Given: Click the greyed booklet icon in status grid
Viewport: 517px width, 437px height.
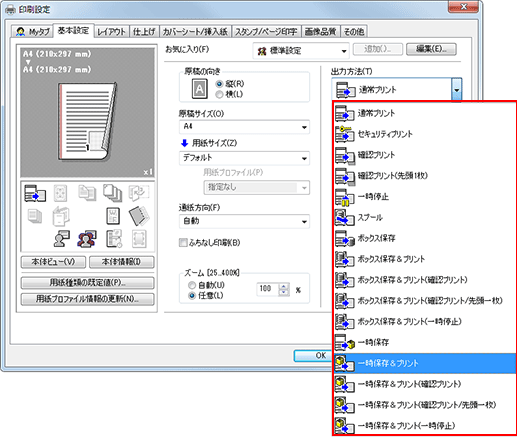Looking at the screenshot, I should [61, 216].
